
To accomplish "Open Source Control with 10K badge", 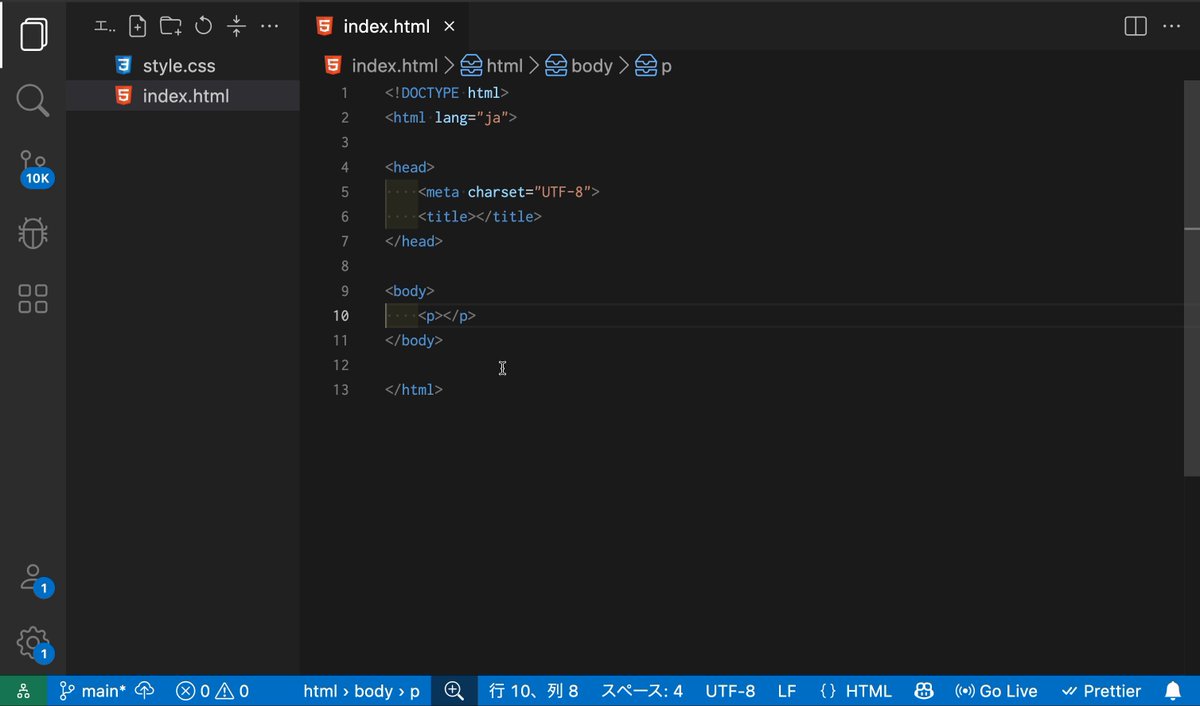I will tap(33, 166).
